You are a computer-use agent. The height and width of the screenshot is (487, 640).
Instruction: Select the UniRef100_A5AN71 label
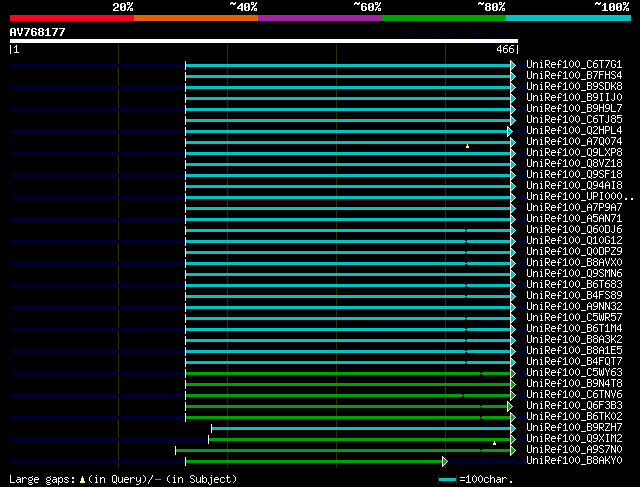point(574,219)
